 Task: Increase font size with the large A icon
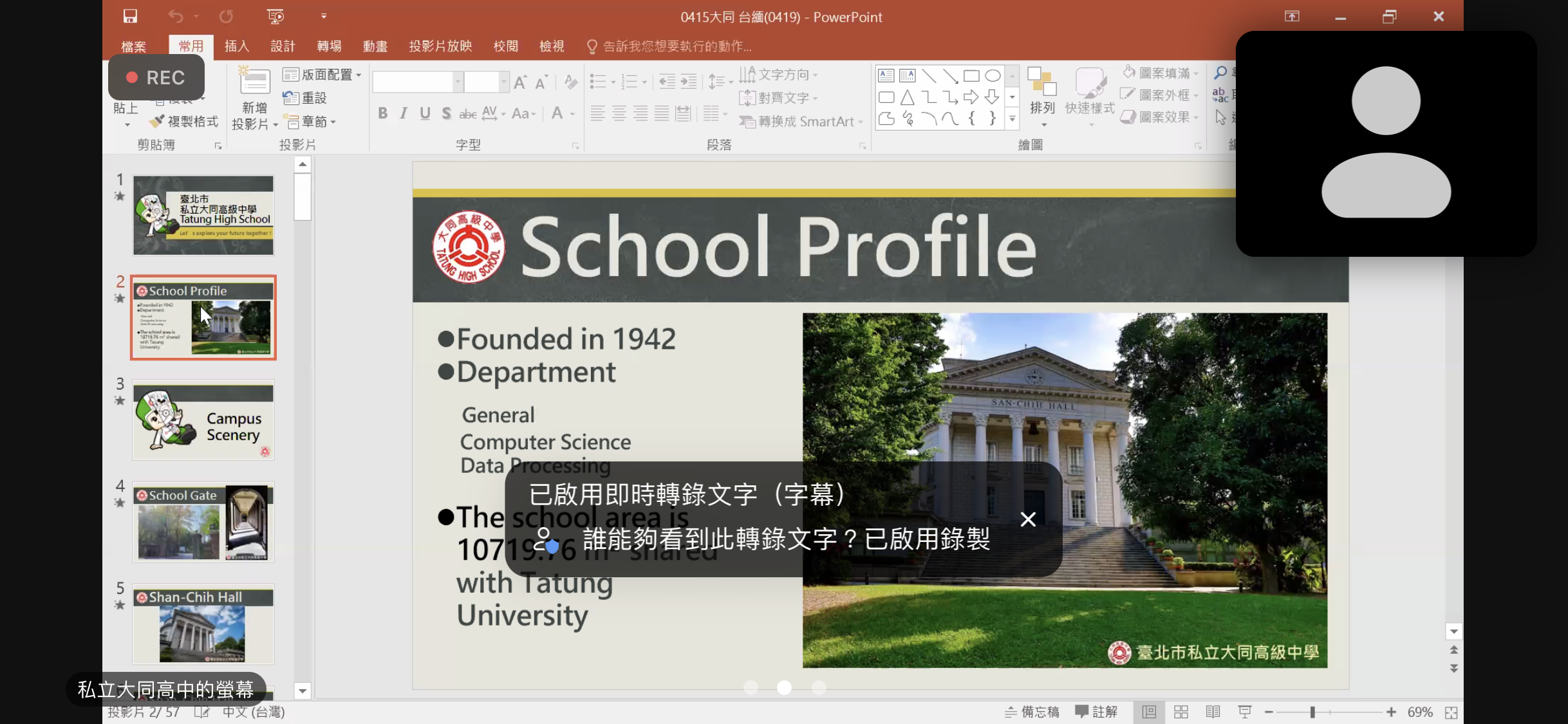[x=520, y=82]
